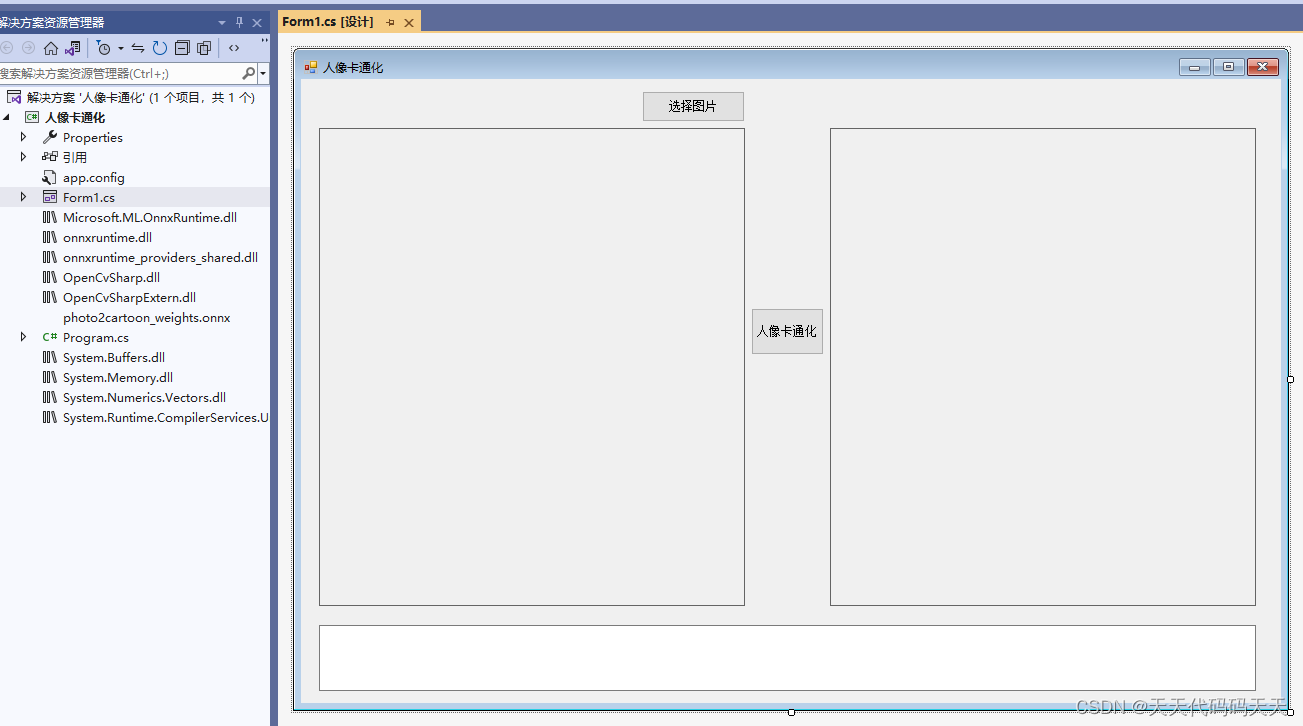
Task: Select Program.cs file
Action: [x=96, y=337]
